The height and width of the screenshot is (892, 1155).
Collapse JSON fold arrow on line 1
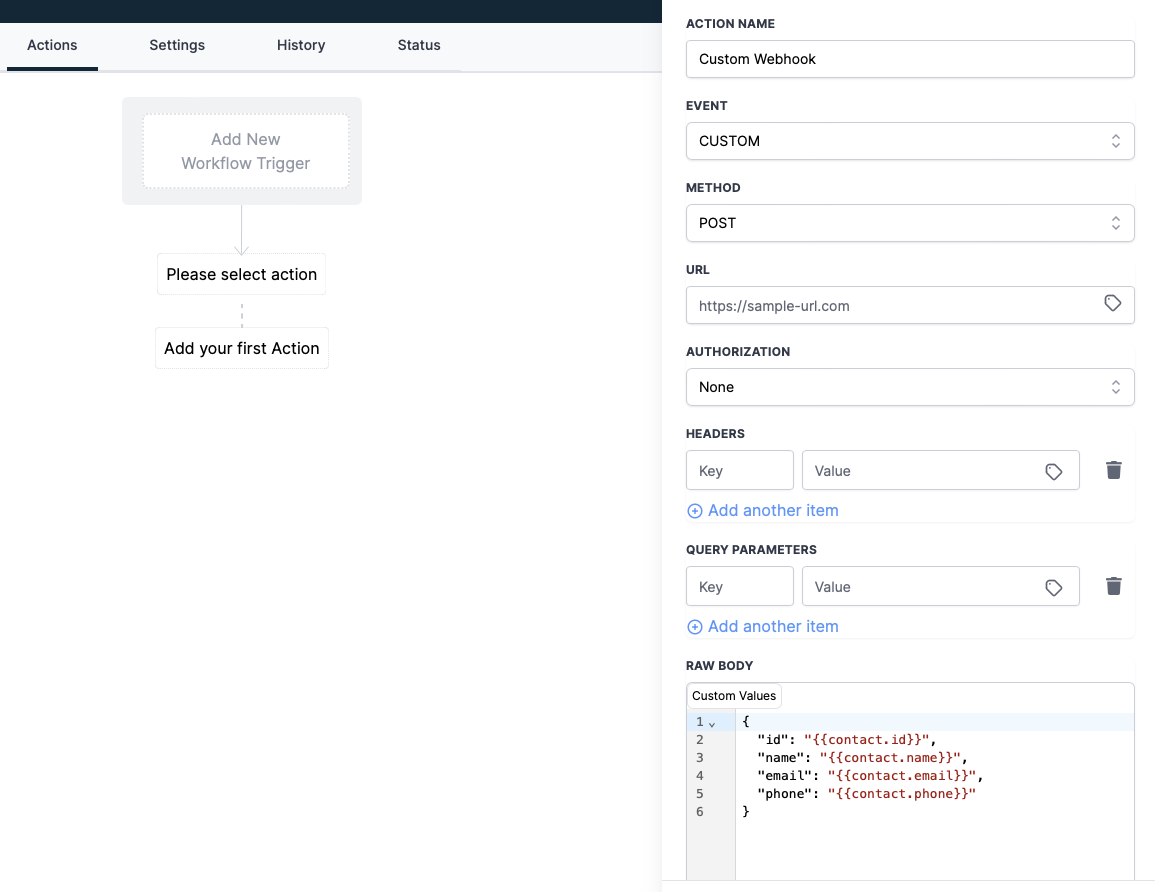(712, 723)
